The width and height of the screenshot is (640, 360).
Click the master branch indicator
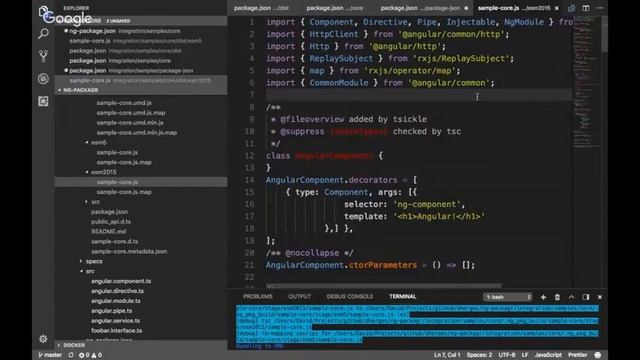(50, 355)
